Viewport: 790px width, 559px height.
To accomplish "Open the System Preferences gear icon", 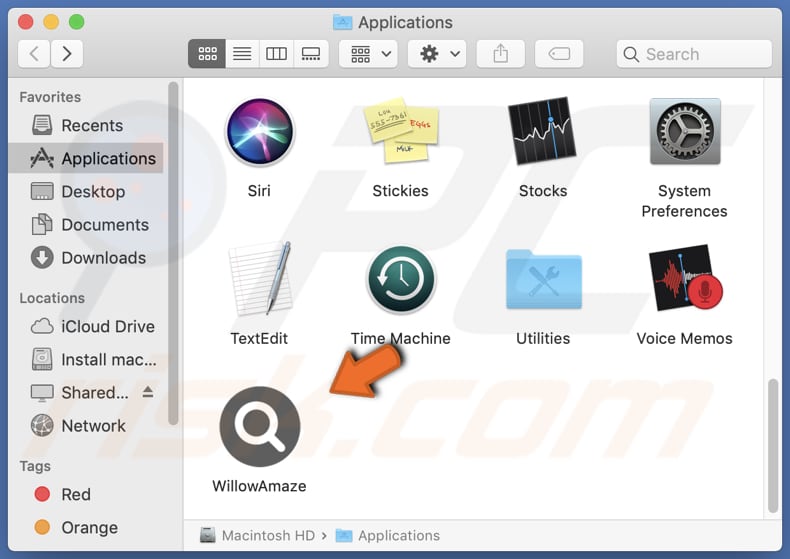I will point(685,131).
